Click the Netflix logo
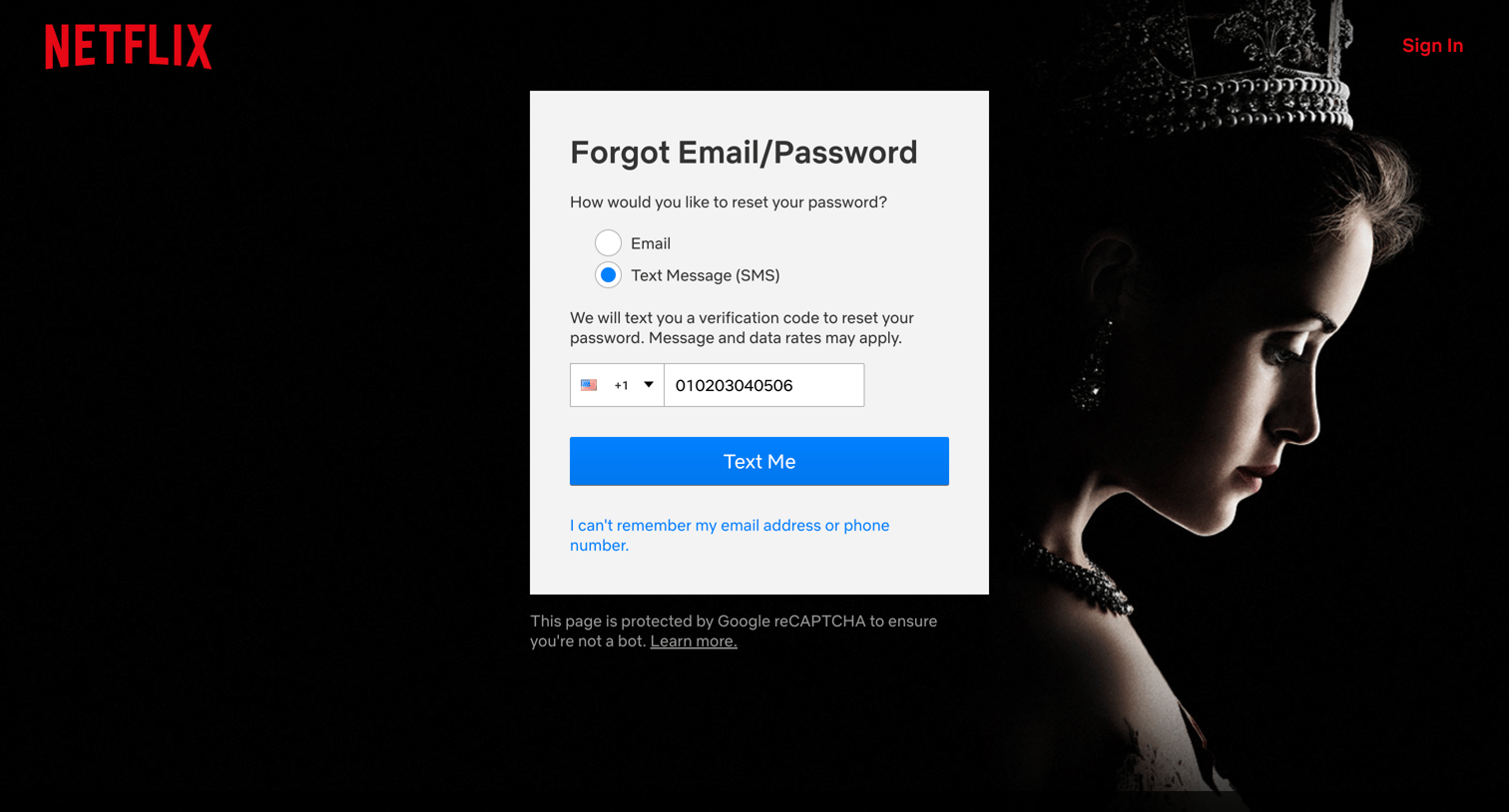 (x=129, y=47)
